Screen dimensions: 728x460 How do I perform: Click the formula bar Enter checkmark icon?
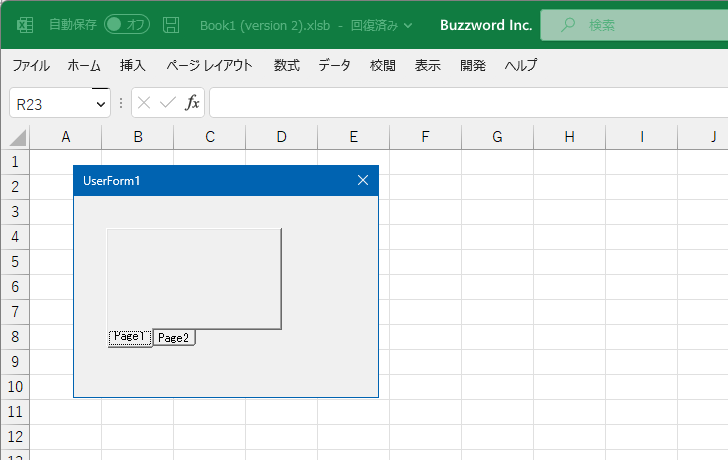coord(167,102)
